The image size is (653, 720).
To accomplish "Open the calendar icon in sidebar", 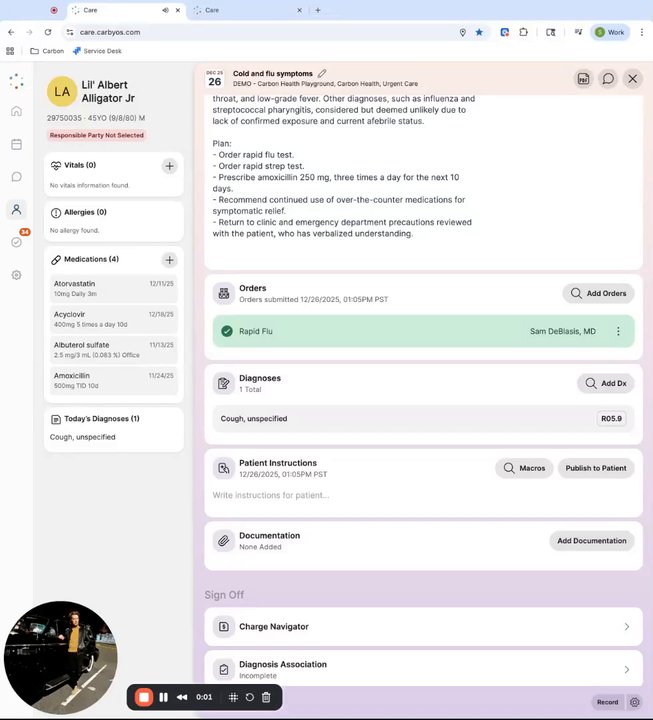I will tap(17, 144).
